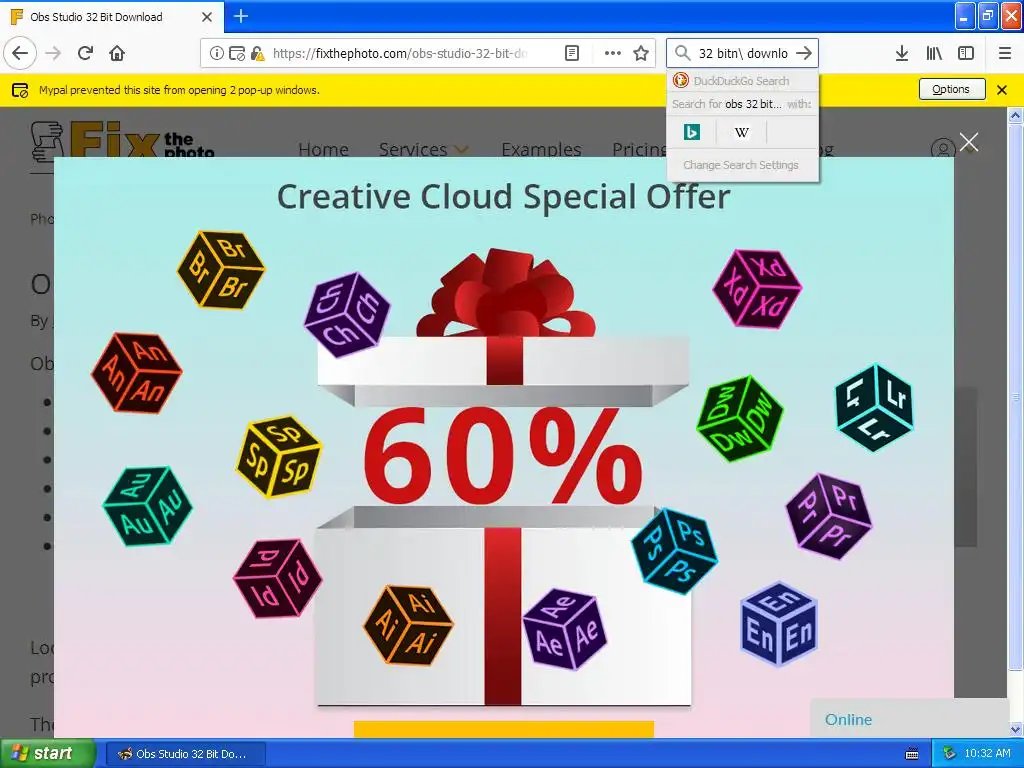The width and height of the screenshot is (1024, 768).
Task: Open the page actions three-dot menu
Action: [x=612, y=54]
